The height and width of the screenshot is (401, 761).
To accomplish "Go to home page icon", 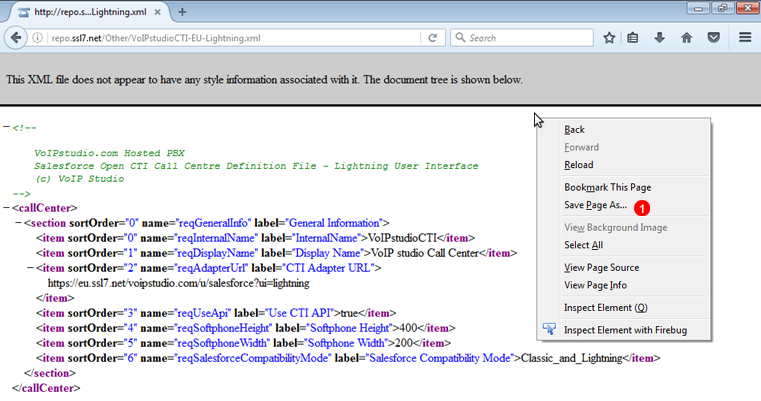I will click(x=686, y=38).
